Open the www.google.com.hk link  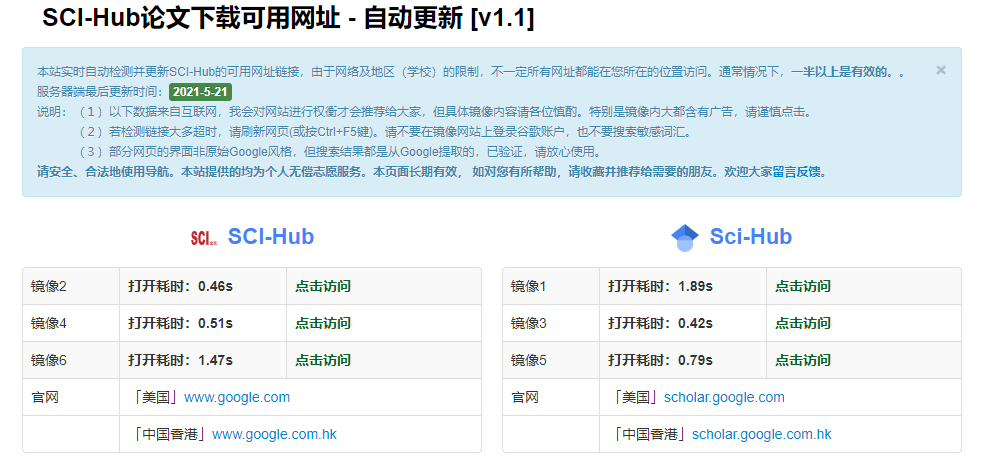(x=275, y=434)
